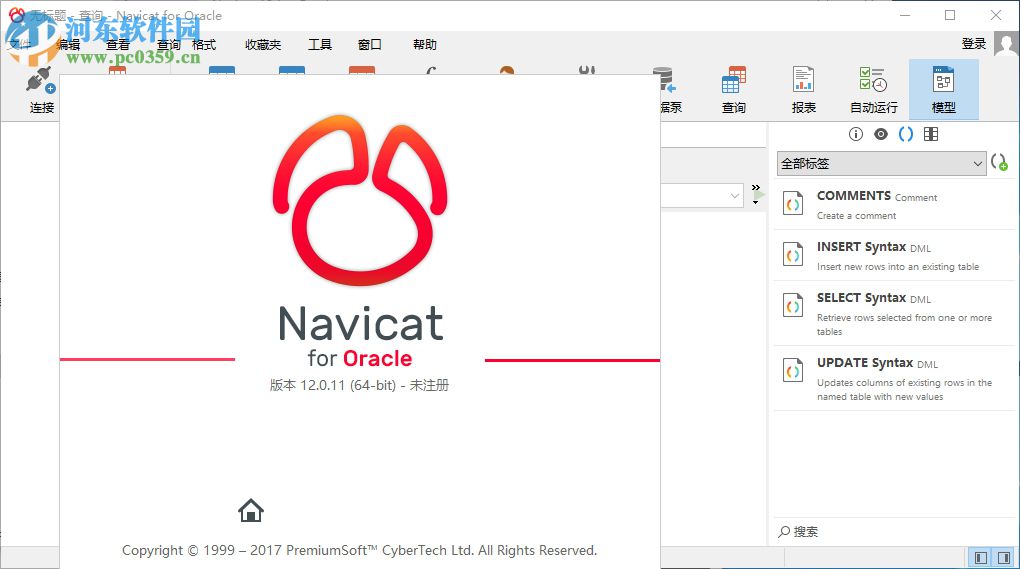Open the 窗口 menu
Viewport: 1020px width, 569px height.
coord(369,44)
